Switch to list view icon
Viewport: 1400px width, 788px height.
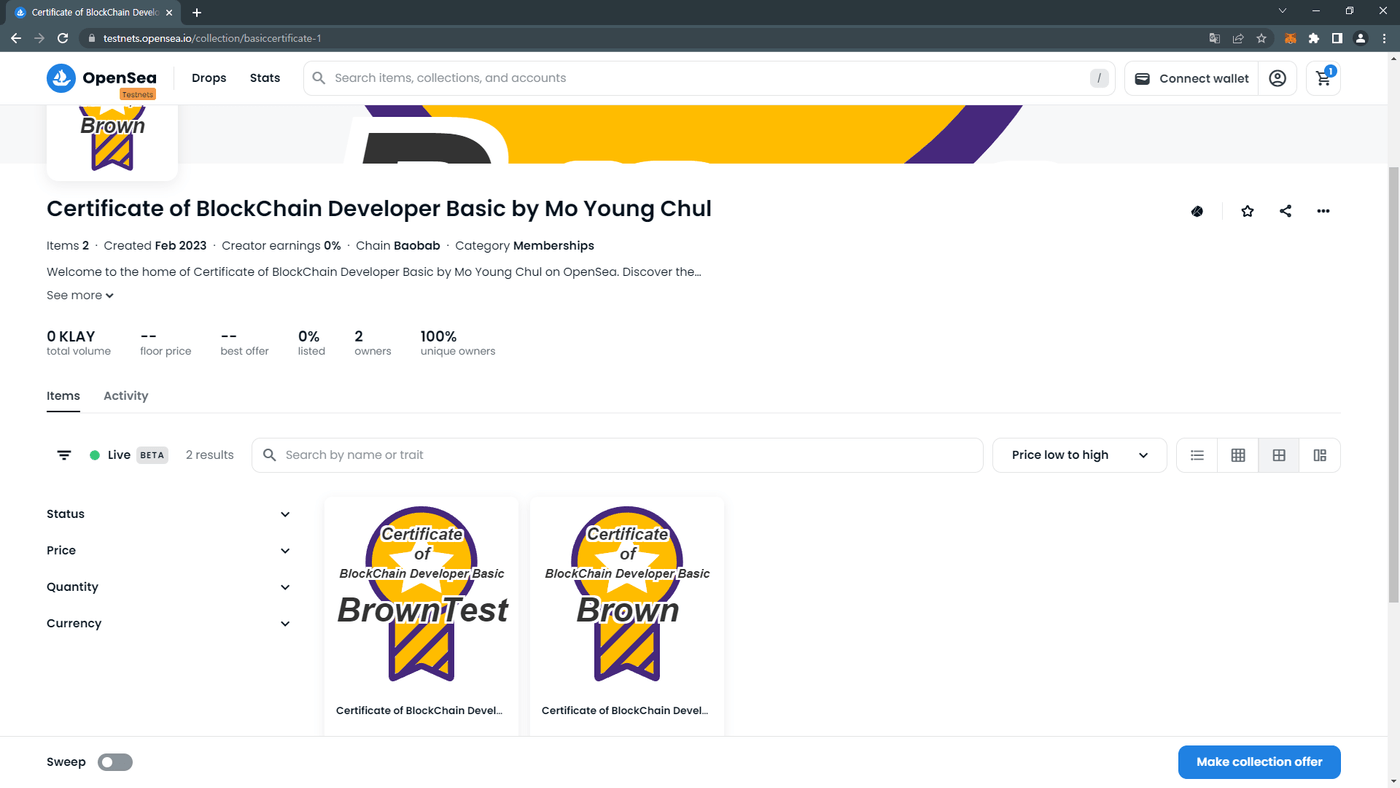(x=1197, y=455)
